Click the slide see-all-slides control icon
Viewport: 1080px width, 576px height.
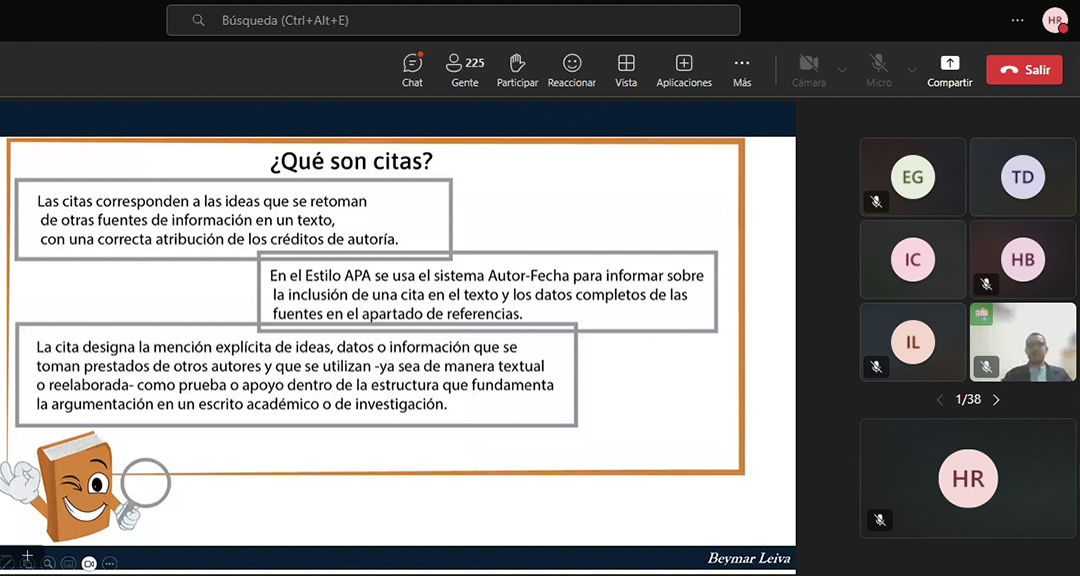[x=27, y=564]
